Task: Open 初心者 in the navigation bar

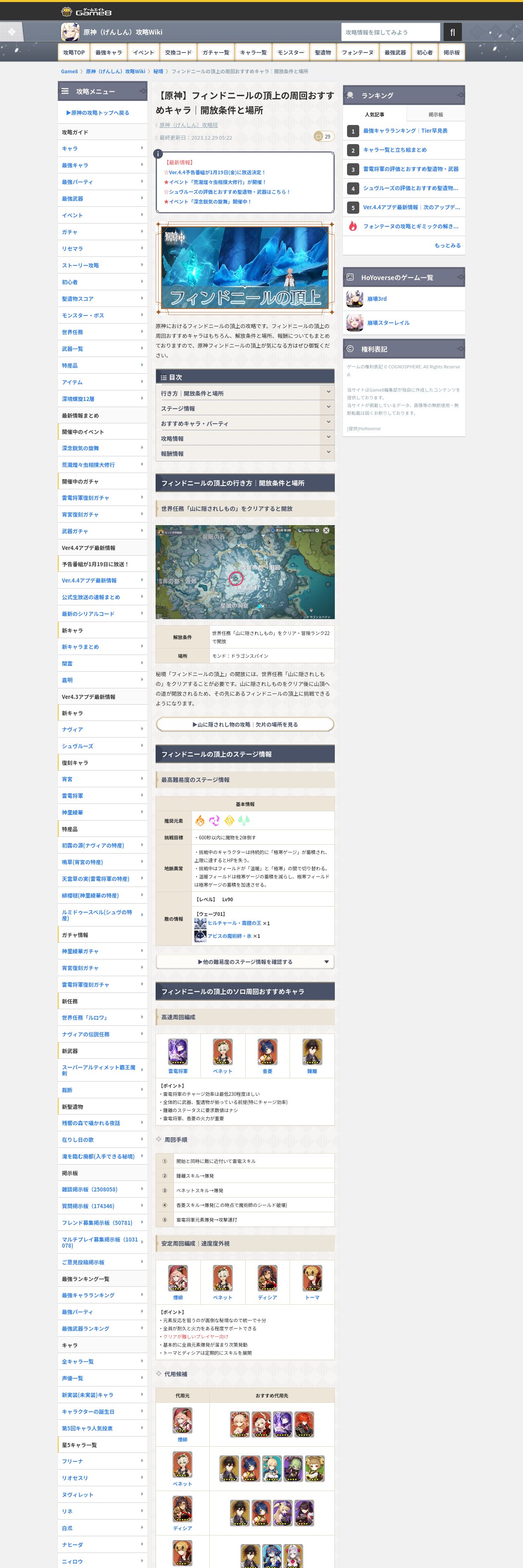Action: 424,53
